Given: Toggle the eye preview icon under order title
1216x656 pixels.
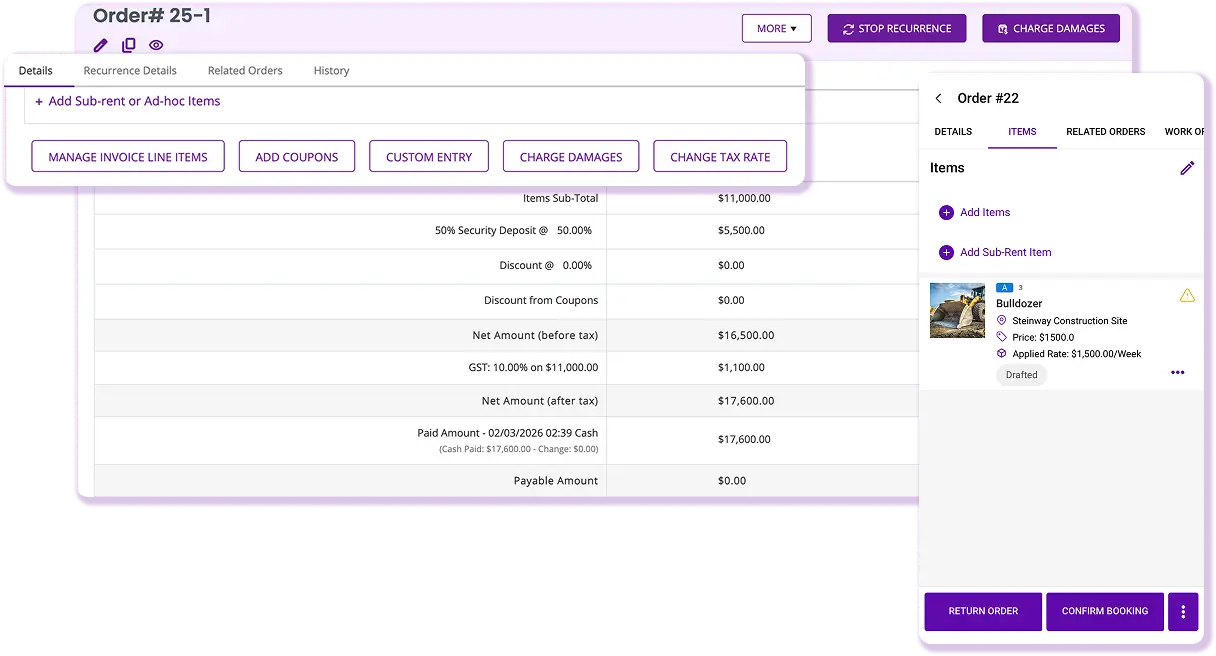Looking at the screenshot, I should coord(156,45).
